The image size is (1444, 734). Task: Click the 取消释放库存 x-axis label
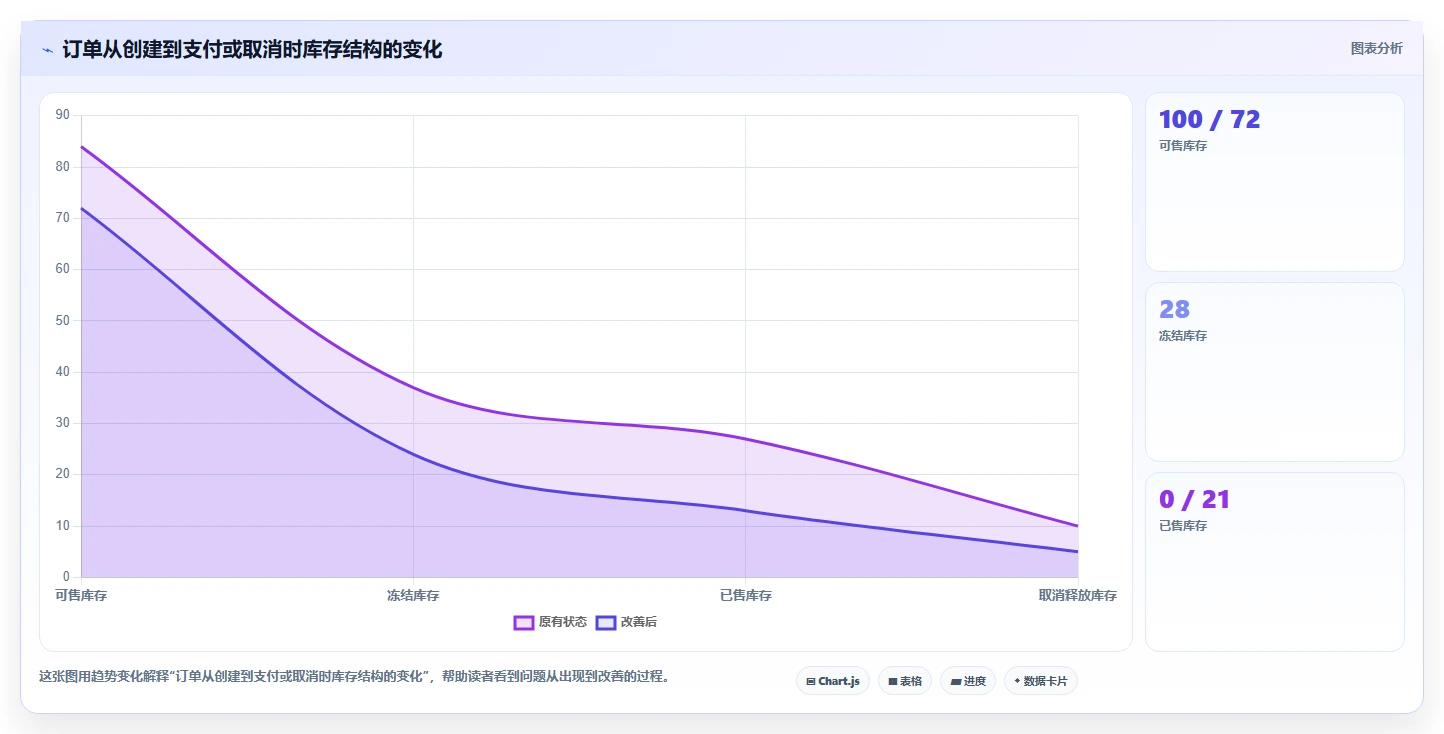(x=1078, y=595)
